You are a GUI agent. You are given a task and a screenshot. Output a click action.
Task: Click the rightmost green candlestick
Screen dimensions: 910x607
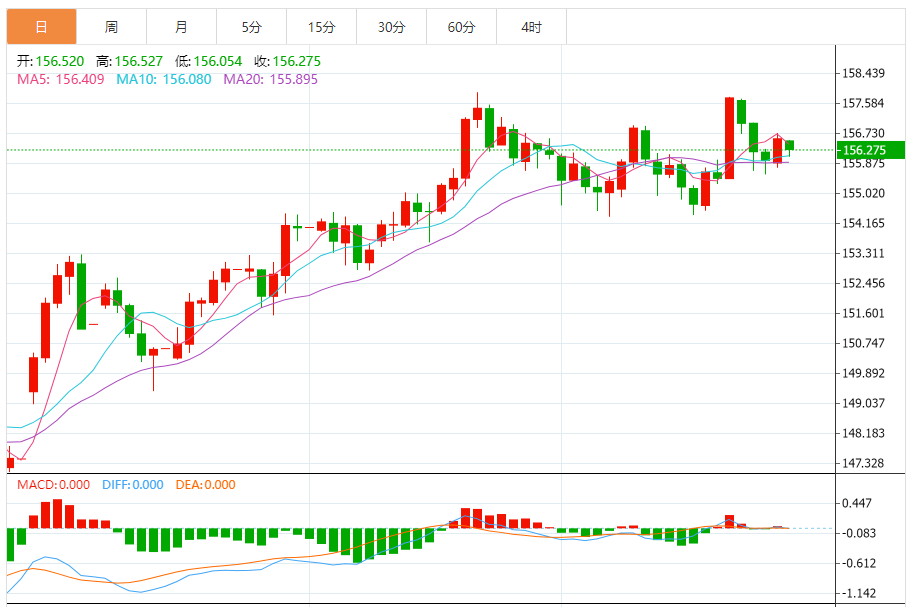coord(789,145)
